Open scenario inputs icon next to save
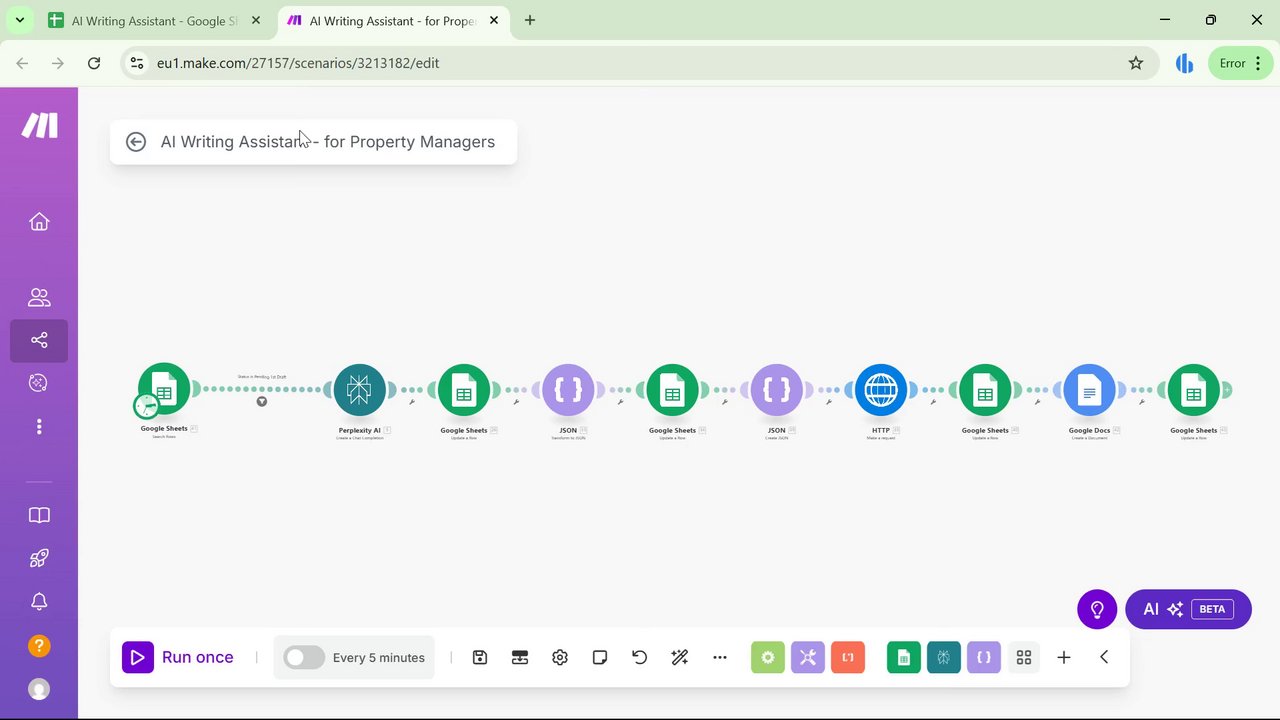Image resolution: width=1280 pixels, height=720 pixels. coord(520,657)
